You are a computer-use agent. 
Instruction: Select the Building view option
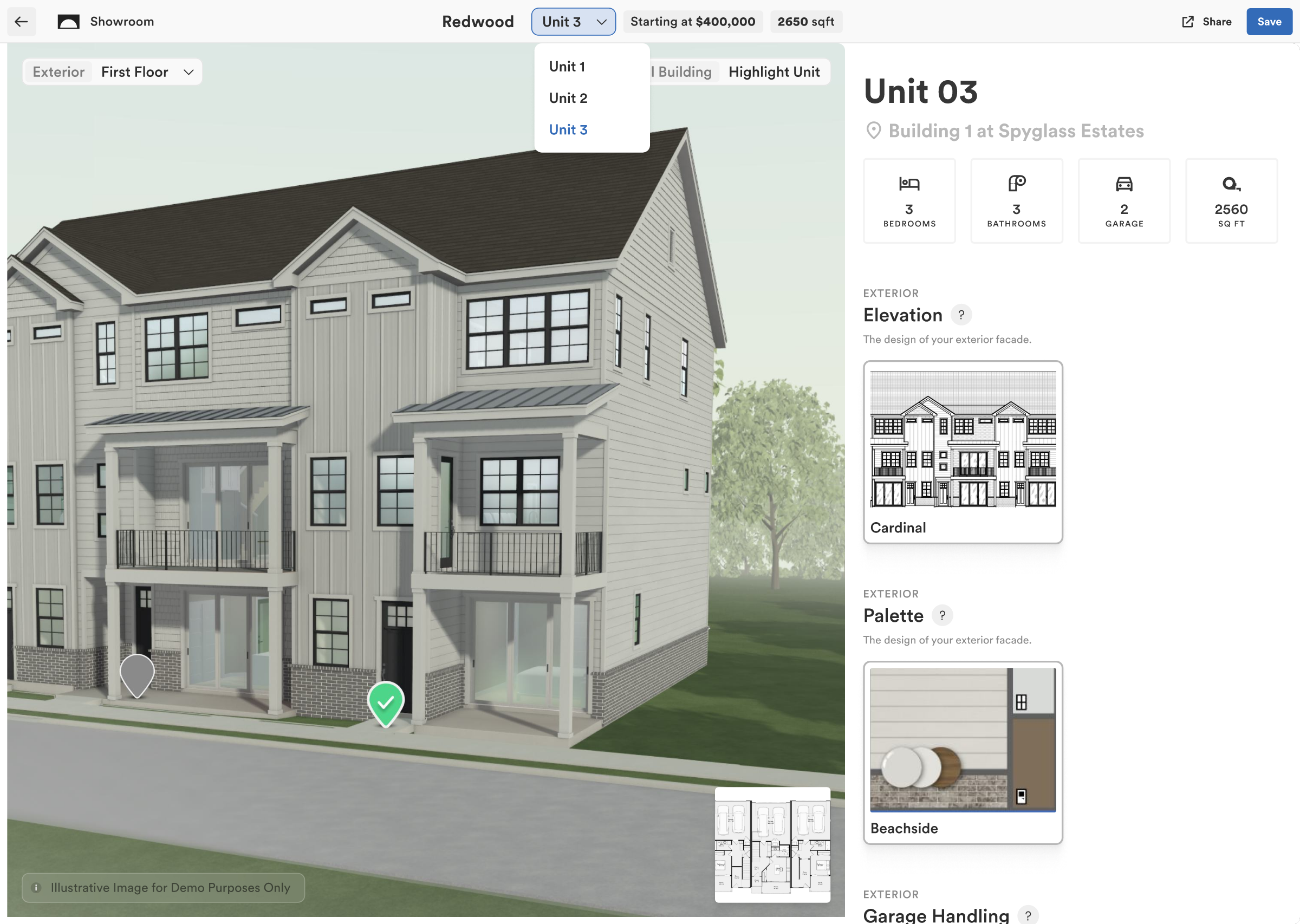coord(685,71)
